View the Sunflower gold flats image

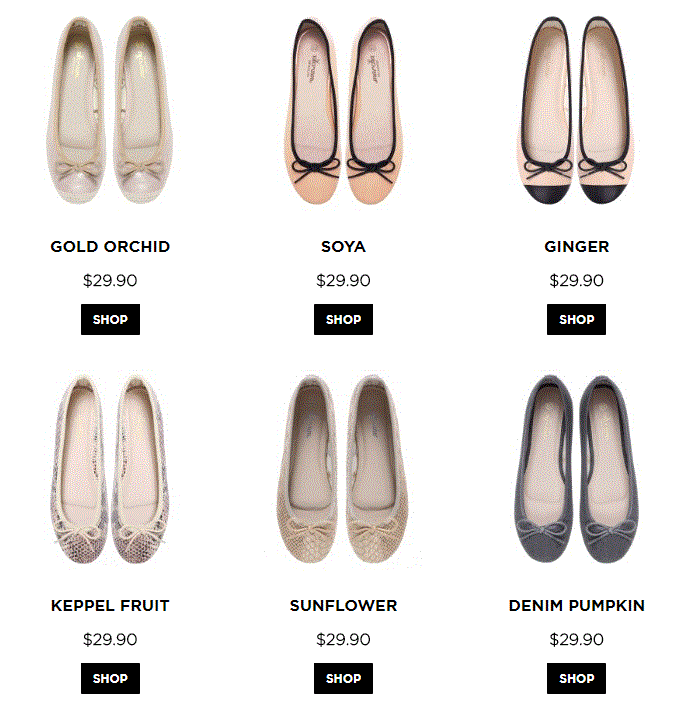[x=343, y=469]
